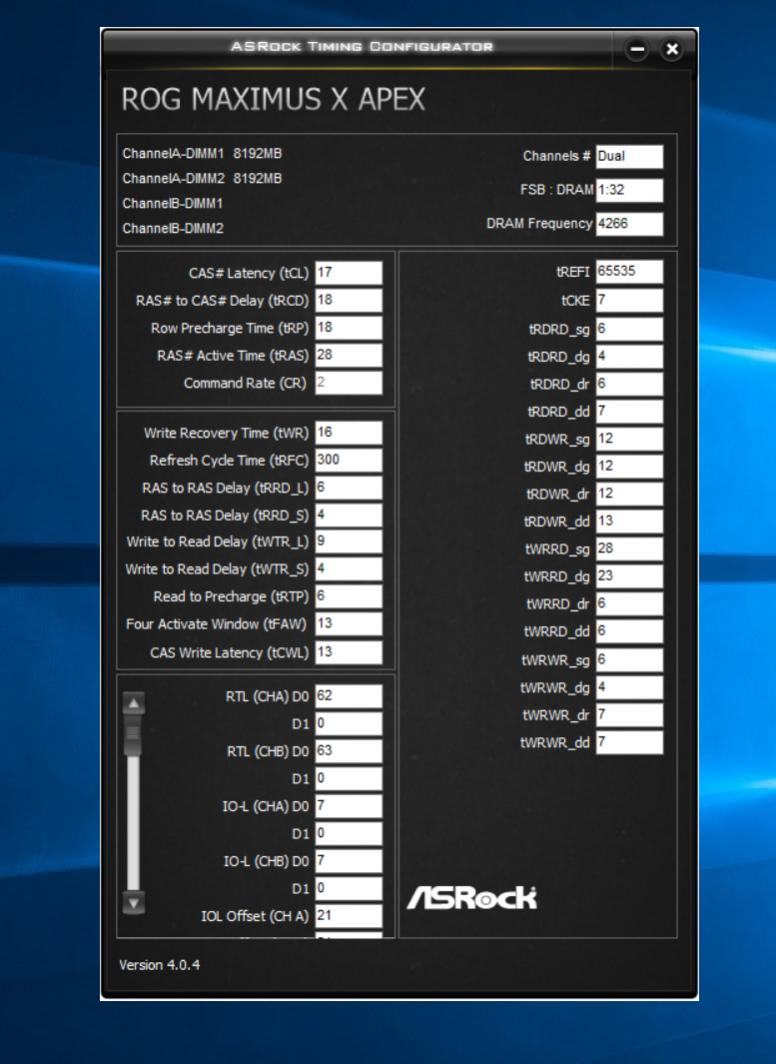Image resolution: width=776 pixels, height=1064 pixels.
Task: Click the tWRRD_dd value field
Action: coord(629,631)
